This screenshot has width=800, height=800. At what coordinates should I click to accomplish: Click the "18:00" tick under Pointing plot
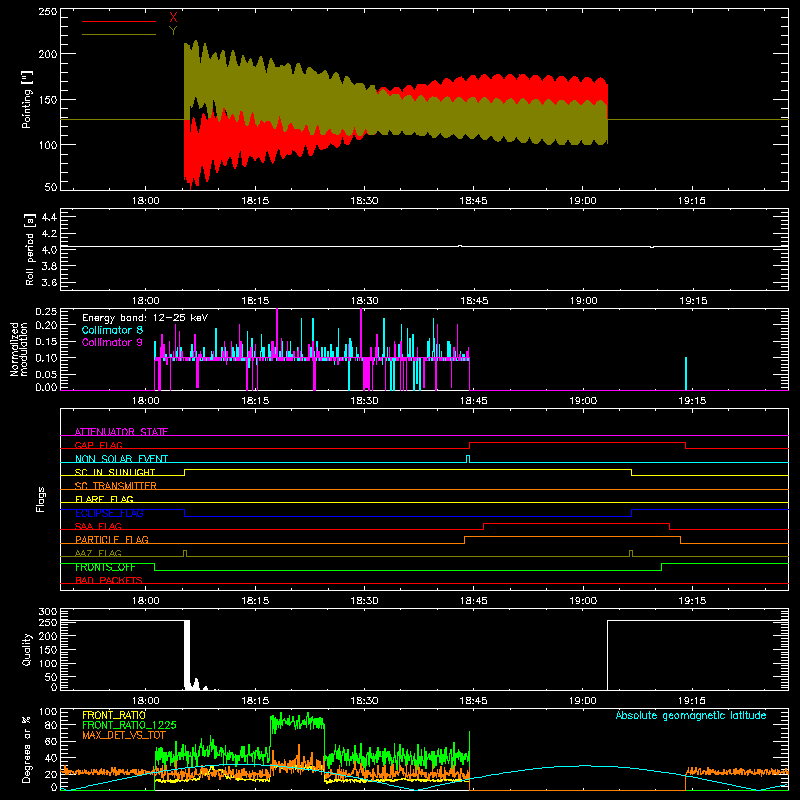tap(146, 201)
